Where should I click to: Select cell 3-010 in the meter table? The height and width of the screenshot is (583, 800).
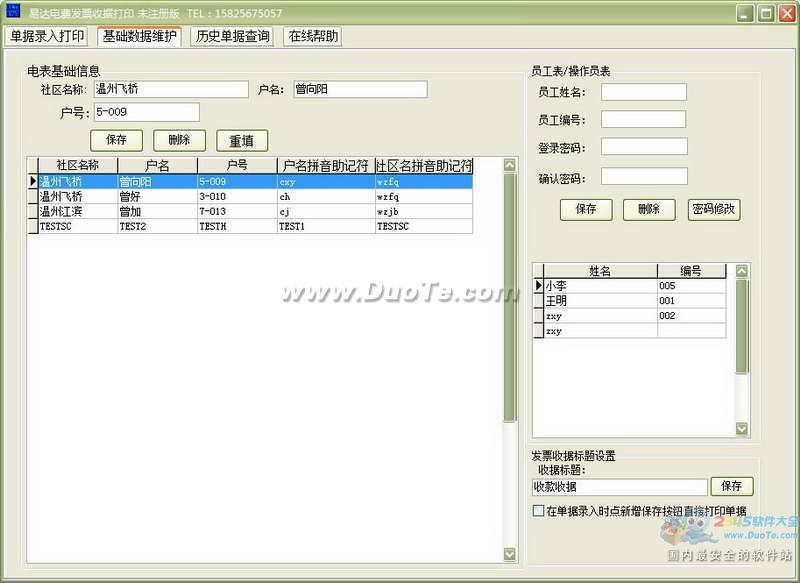click(237, 196)
